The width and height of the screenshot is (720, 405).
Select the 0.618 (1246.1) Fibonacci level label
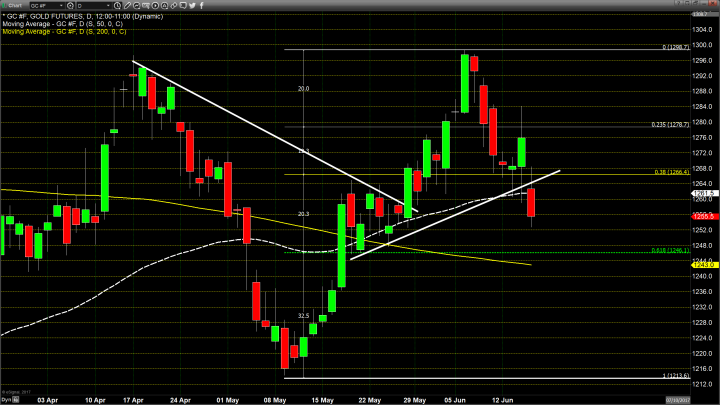(x=670, y=249)
